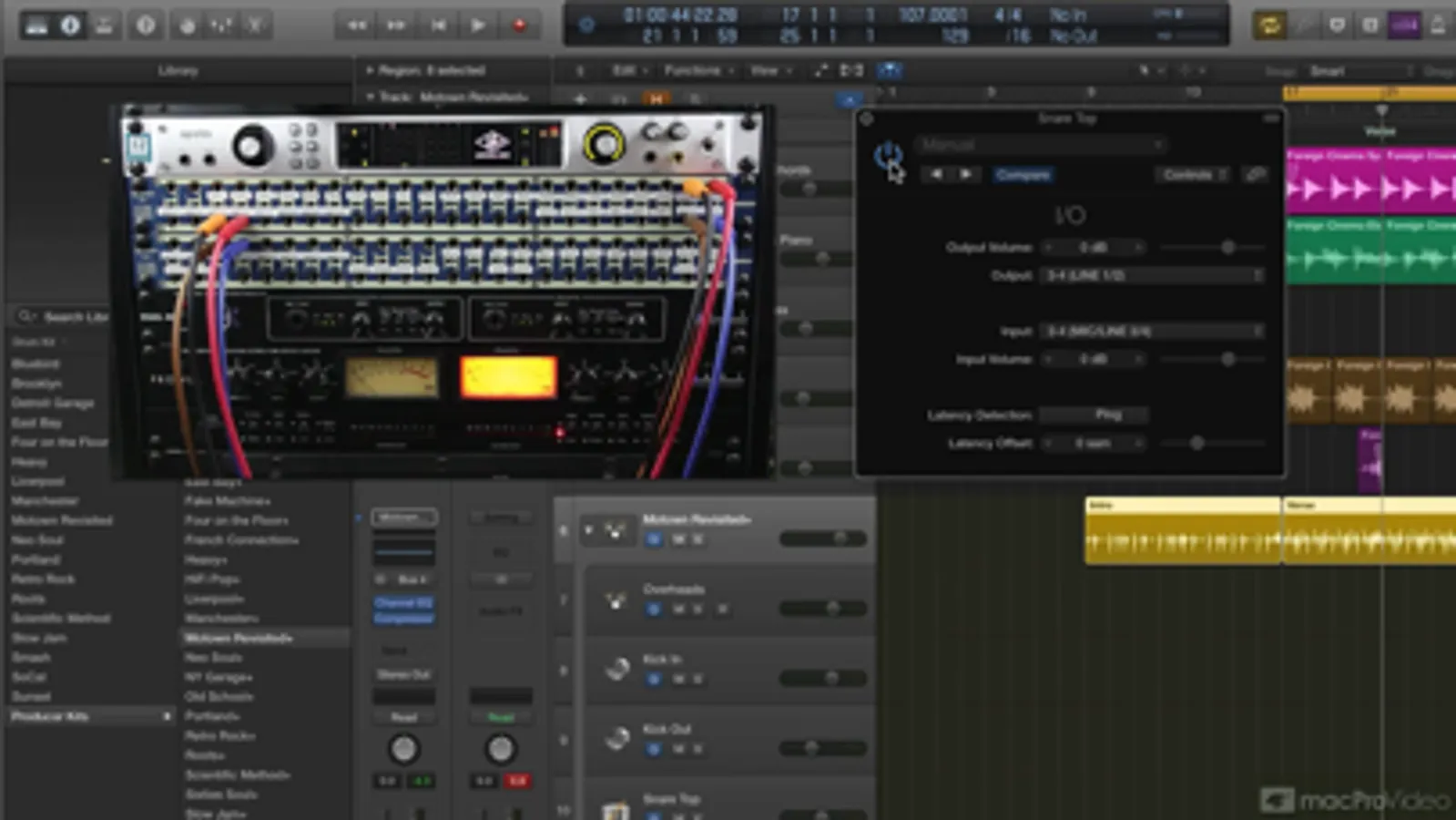Image resolution: width=1456 pixels, height=820 pixels.
Task: Open Quick Help in the control bar
Action: point(146,26)
